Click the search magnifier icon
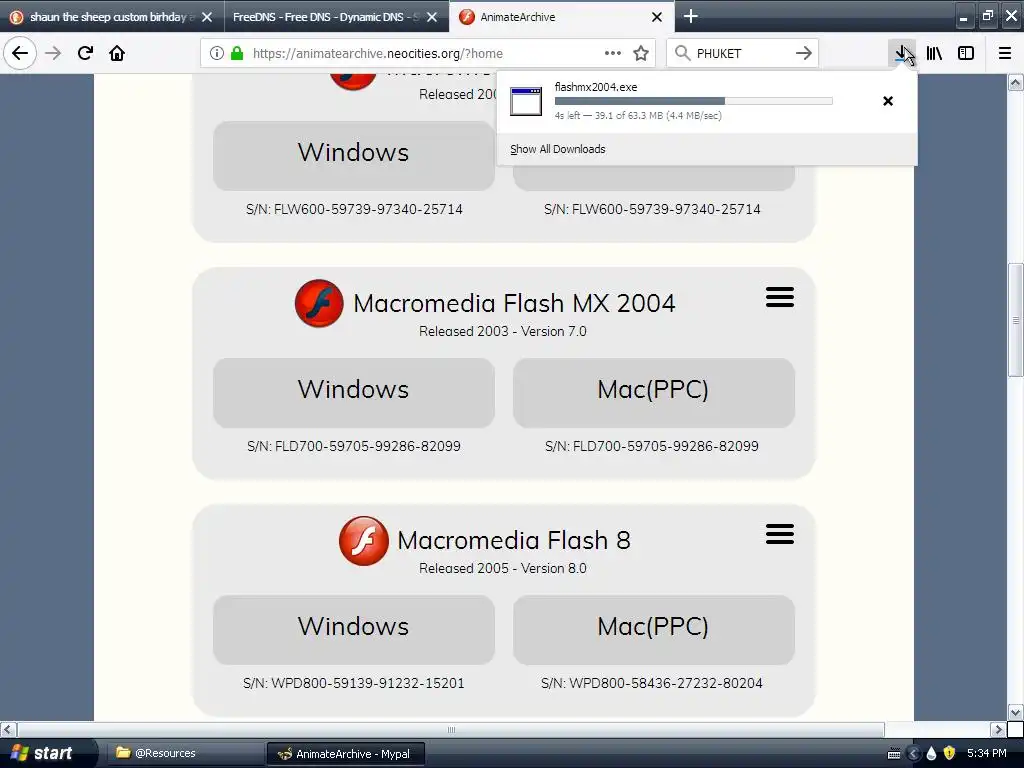Screen dimensions: 1024x768 pos(682,53)
